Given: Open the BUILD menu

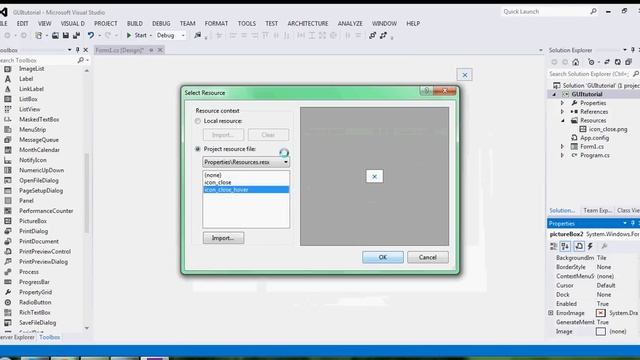Looking at the screenshot, I should [x=135, y=24].
